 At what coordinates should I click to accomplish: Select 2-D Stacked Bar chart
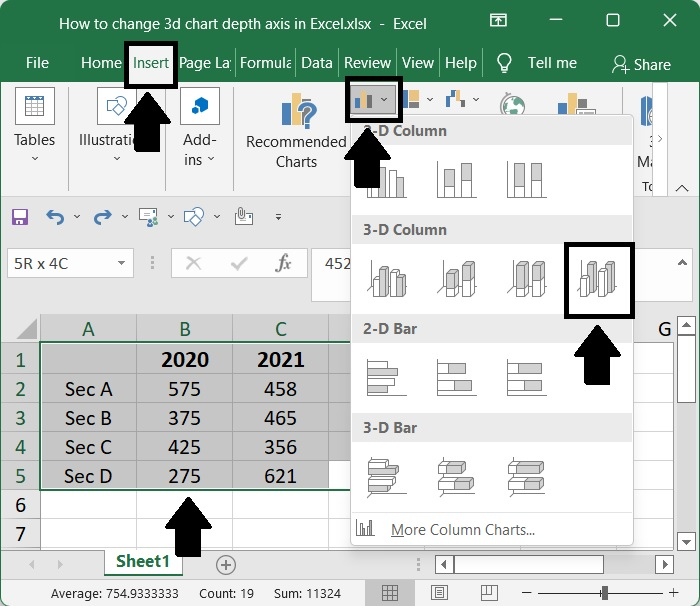click(x=456, y=378)
